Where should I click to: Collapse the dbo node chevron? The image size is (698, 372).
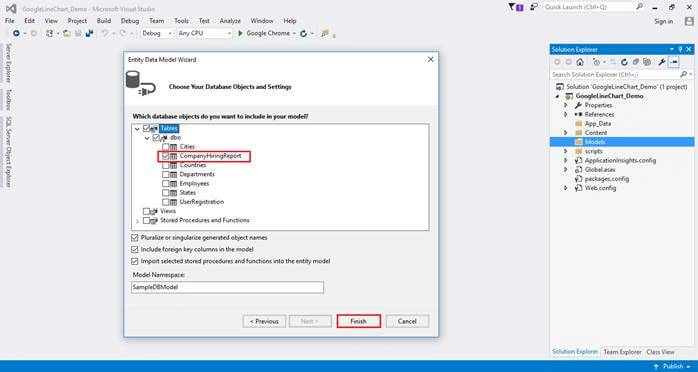click(147, 138)
